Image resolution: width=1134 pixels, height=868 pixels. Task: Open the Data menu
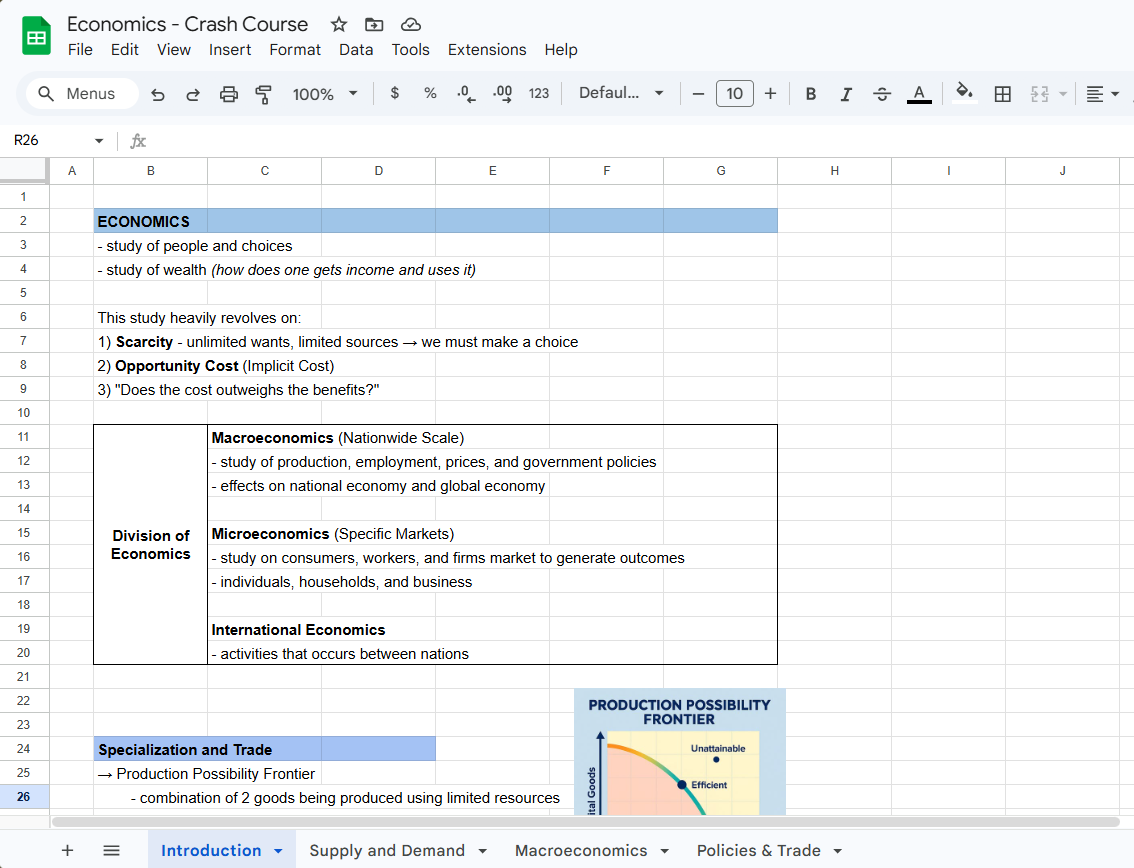tap(356, 50)
